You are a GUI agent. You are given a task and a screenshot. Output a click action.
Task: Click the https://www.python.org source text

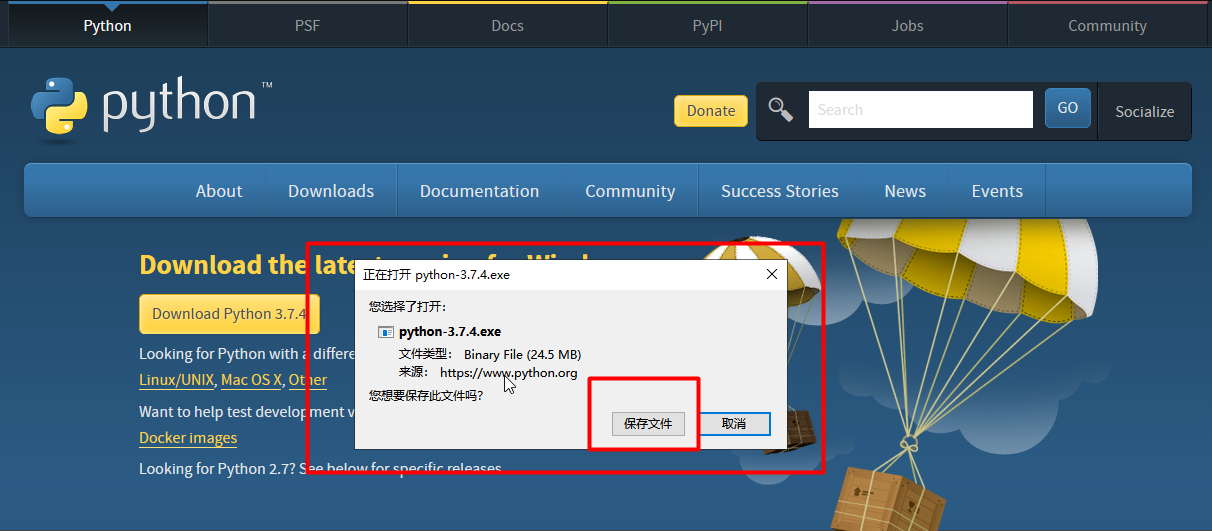[509, 373]
